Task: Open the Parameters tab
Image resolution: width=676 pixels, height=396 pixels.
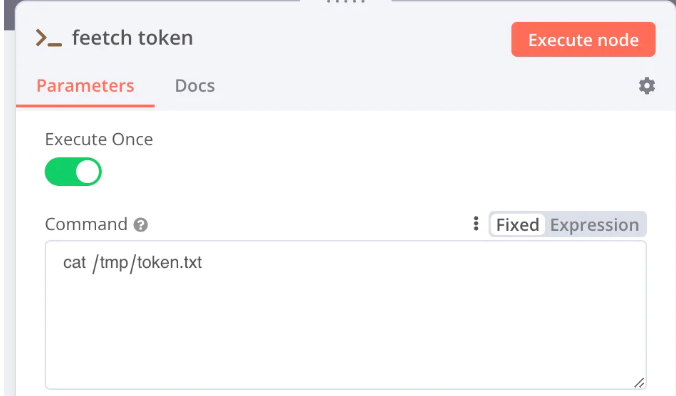Action: (x=85, y=86)
